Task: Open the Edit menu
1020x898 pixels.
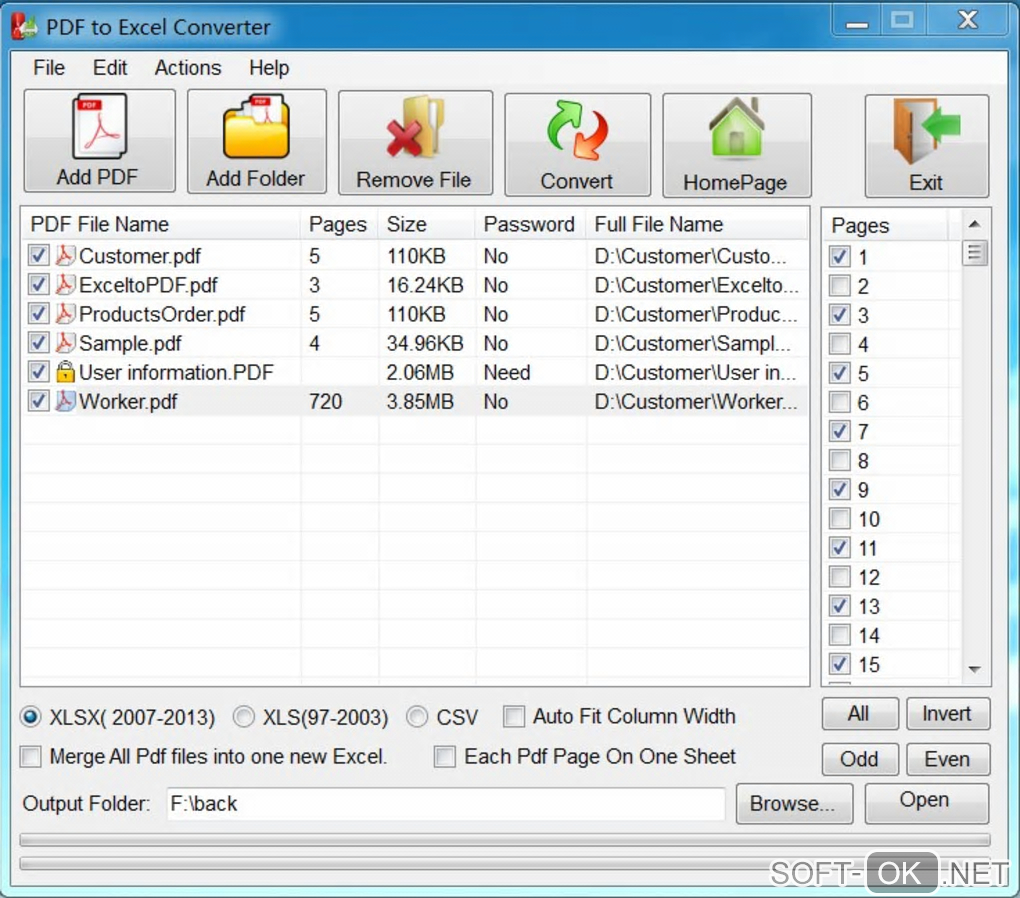Action: click(110, 68)
